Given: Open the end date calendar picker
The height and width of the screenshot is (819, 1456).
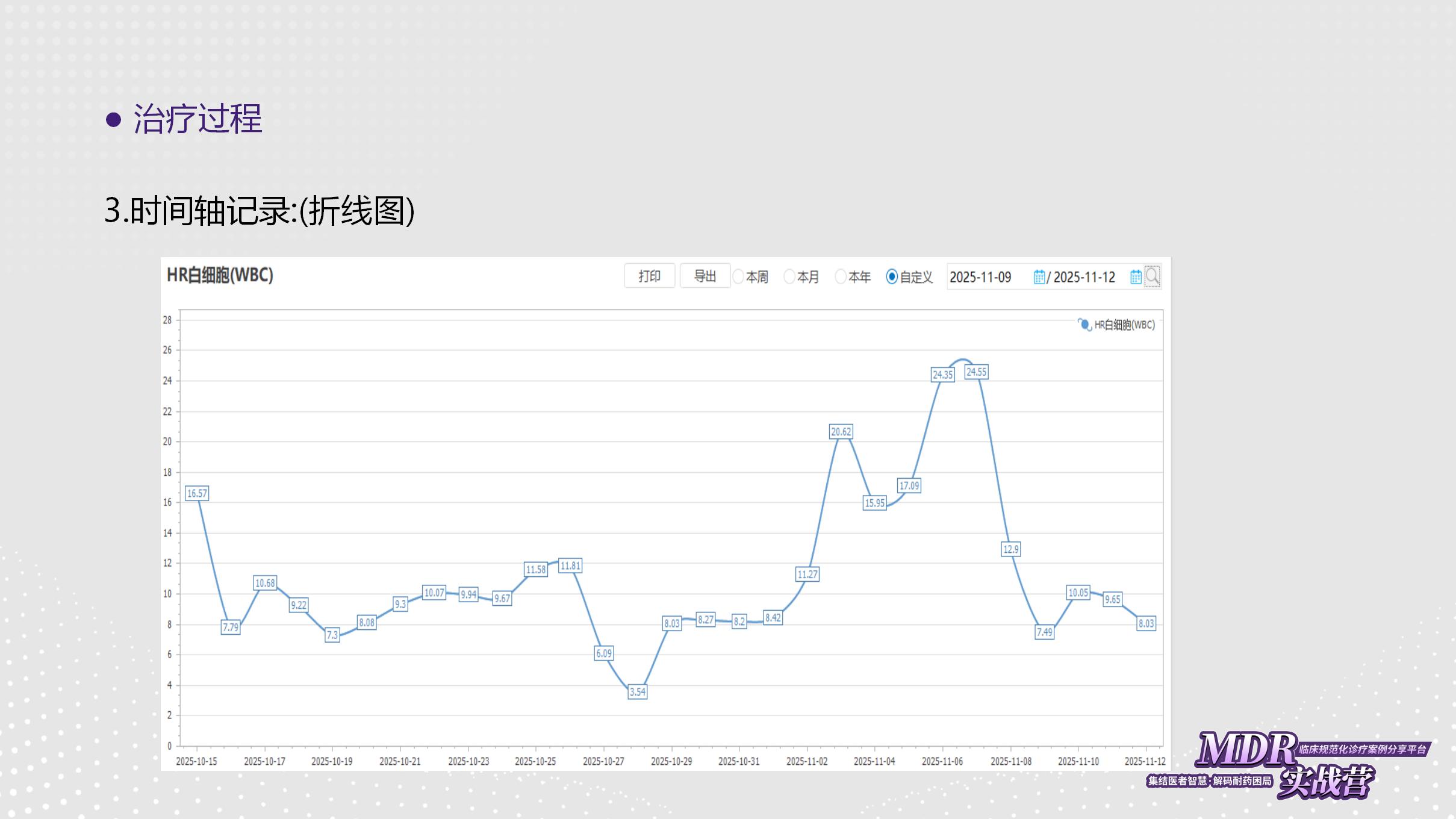Looking at the screenshot, I should [x=1136, y=277].
